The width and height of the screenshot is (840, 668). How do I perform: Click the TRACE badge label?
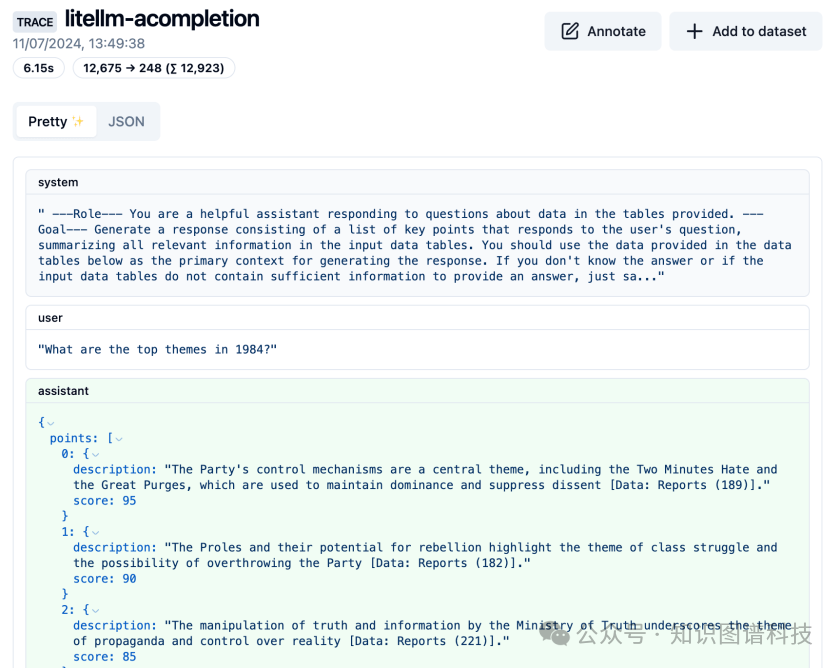35,22
